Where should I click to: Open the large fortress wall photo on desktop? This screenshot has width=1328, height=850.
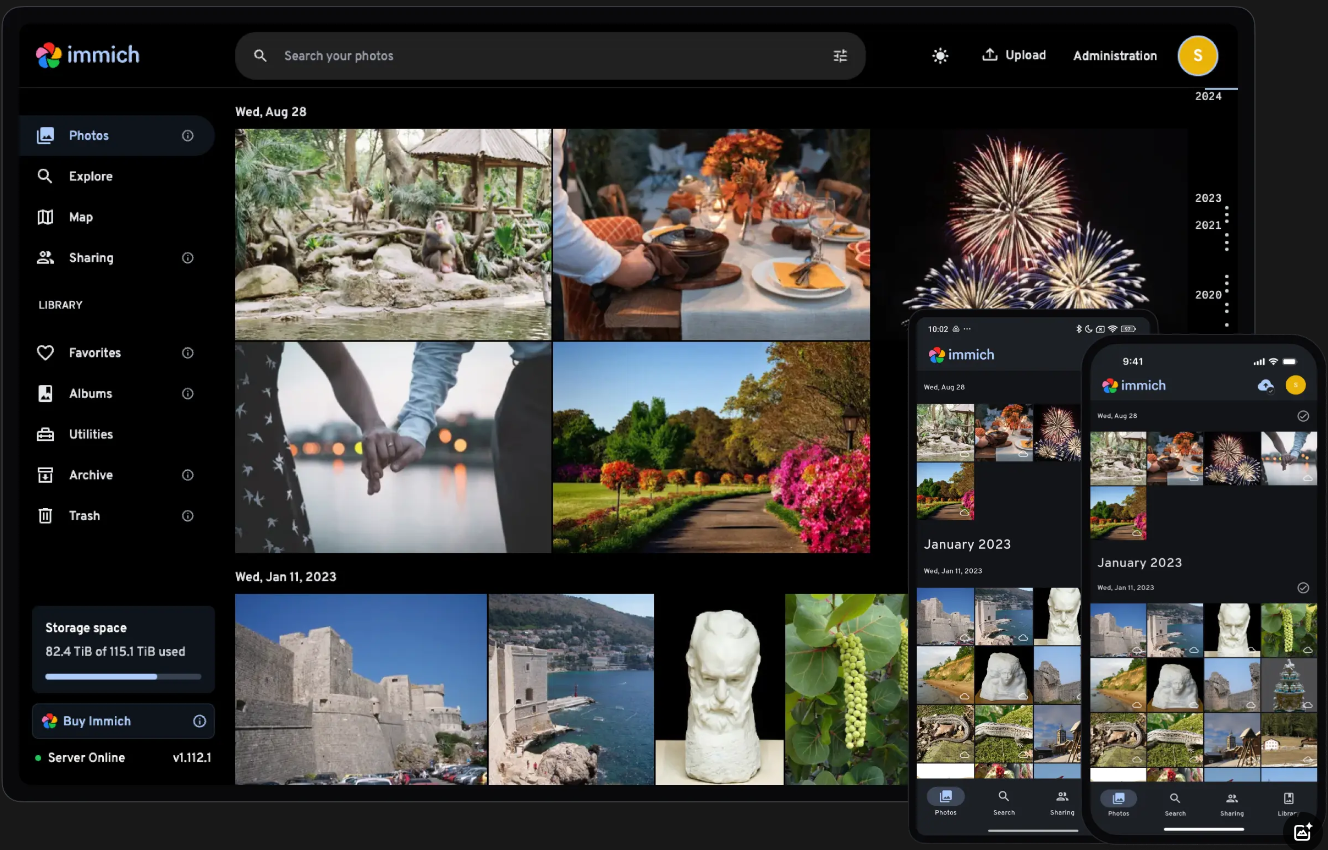point(361,689)
